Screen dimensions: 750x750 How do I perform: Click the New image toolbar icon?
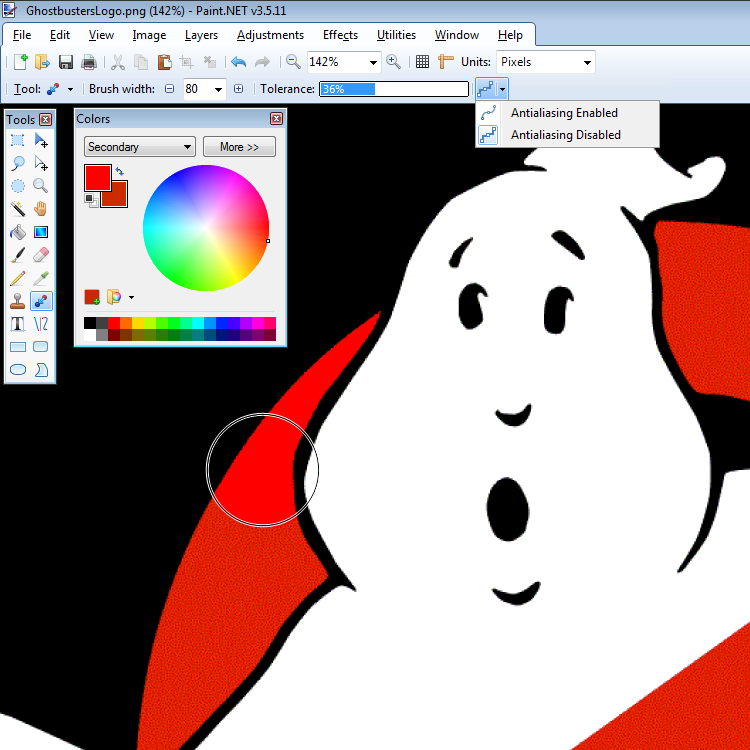coord(21,62)
